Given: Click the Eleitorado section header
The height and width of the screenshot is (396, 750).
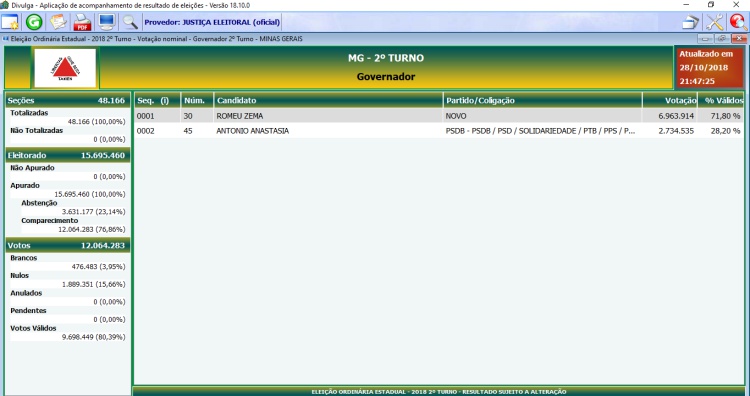Looking at the screenshot, I should [67, 155].
